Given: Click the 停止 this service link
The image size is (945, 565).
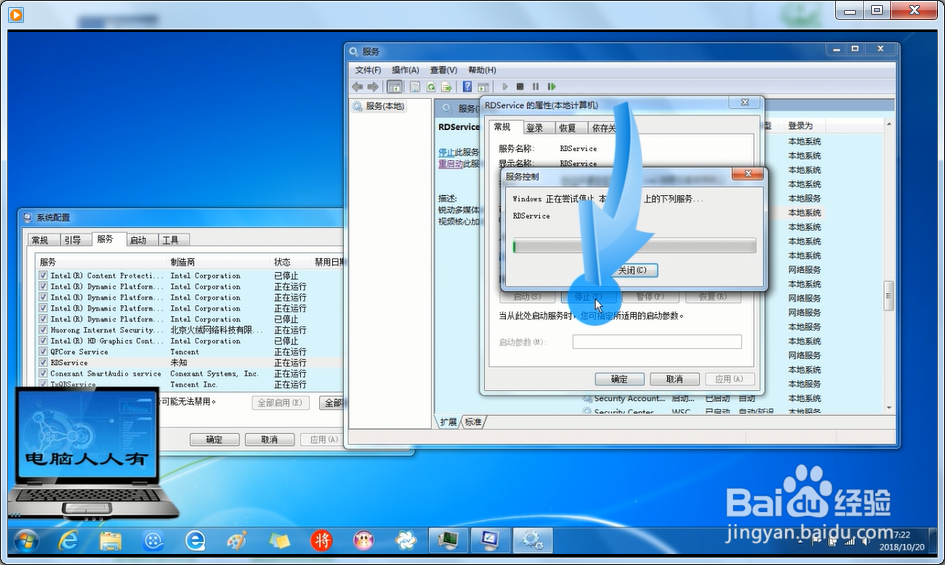Looking at the screenshot, I should 446,152.
